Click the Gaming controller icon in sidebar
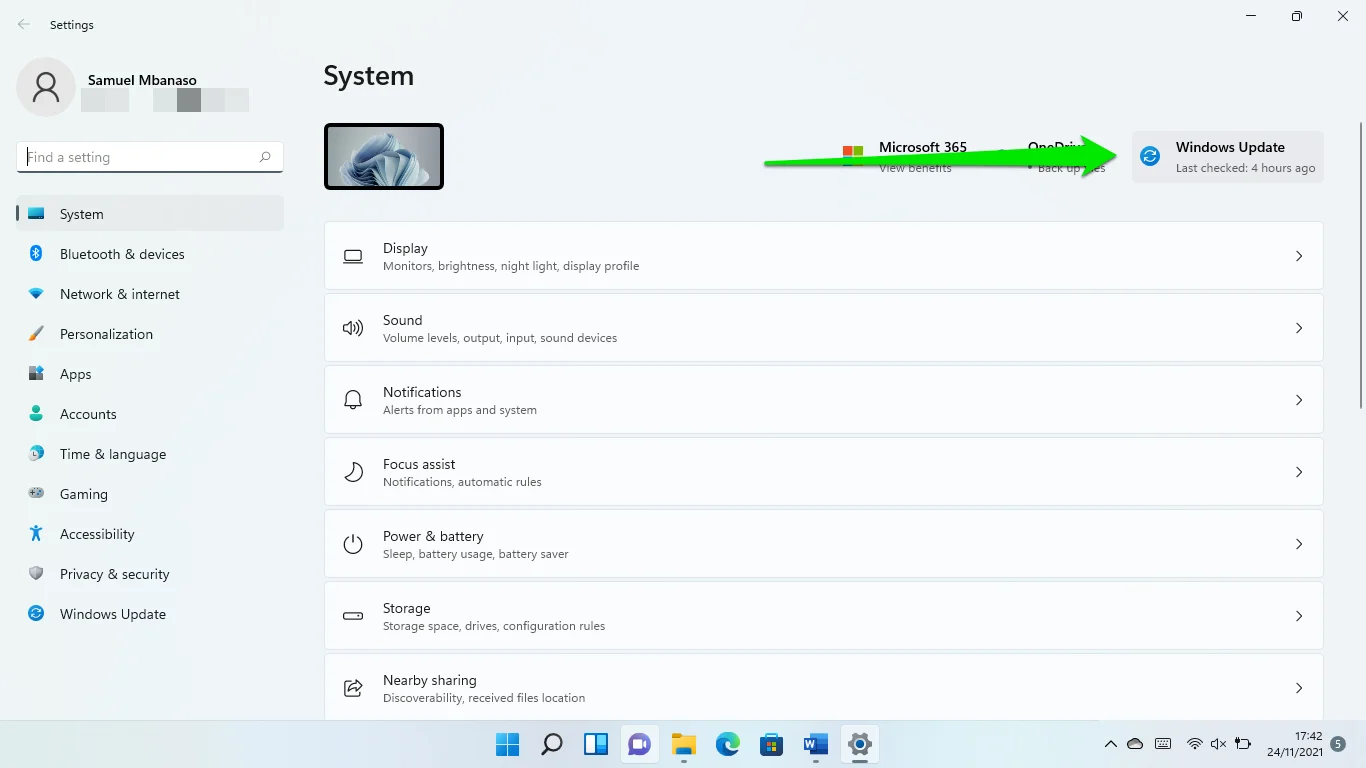This screenshot has height=768, width=1366. [x=36, y=493]
